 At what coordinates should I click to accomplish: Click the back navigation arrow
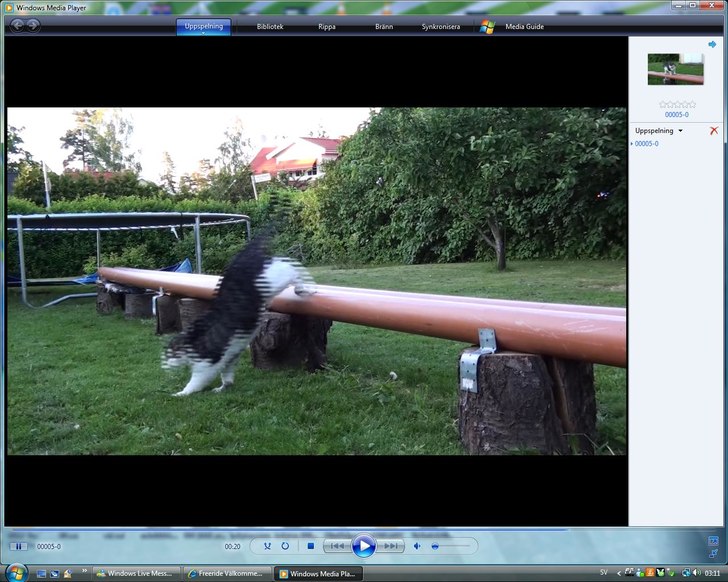(17, 25)
